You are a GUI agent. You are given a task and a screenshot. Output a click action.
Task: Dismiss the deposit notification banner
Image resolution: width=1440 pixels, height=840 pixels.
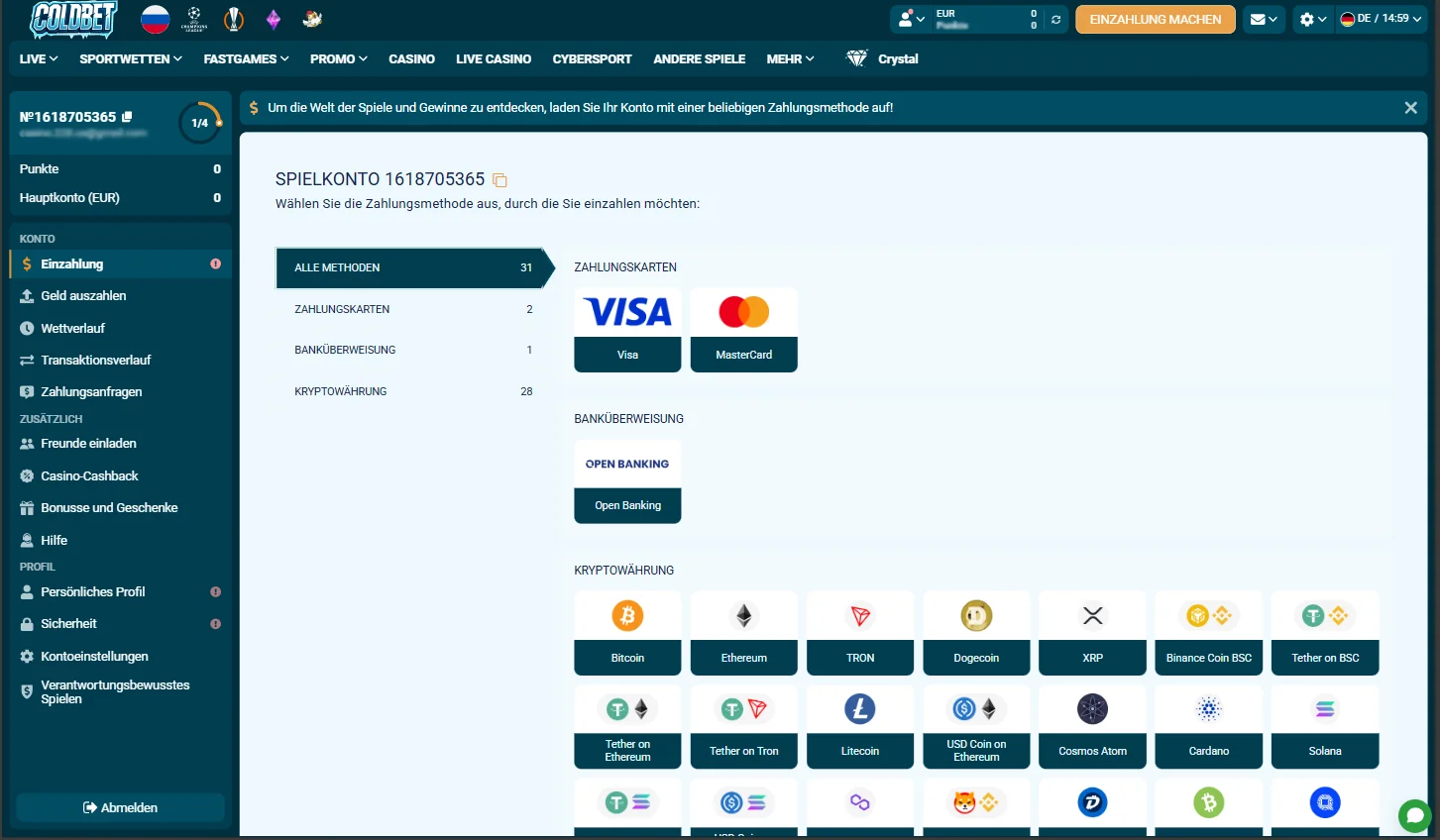[x=1410, y=108]
